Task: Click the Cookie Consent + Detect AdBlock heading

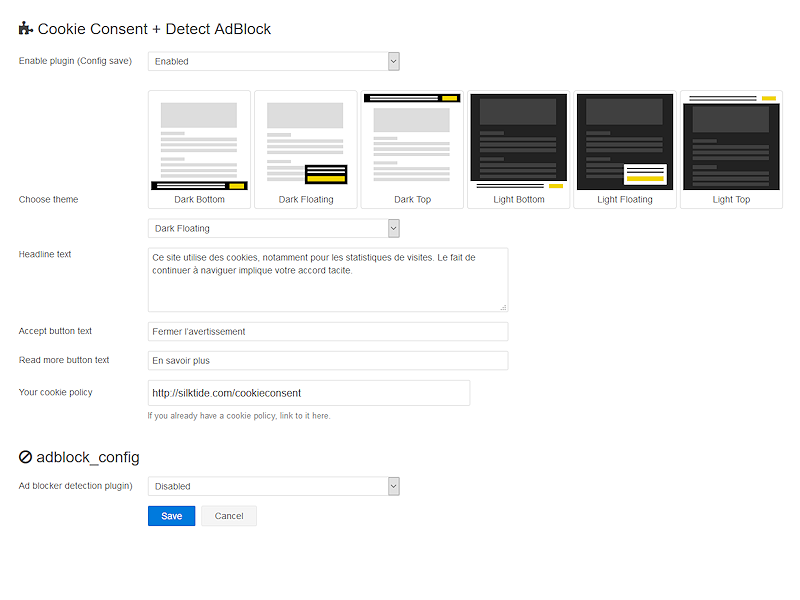Action: pos(153,29)
